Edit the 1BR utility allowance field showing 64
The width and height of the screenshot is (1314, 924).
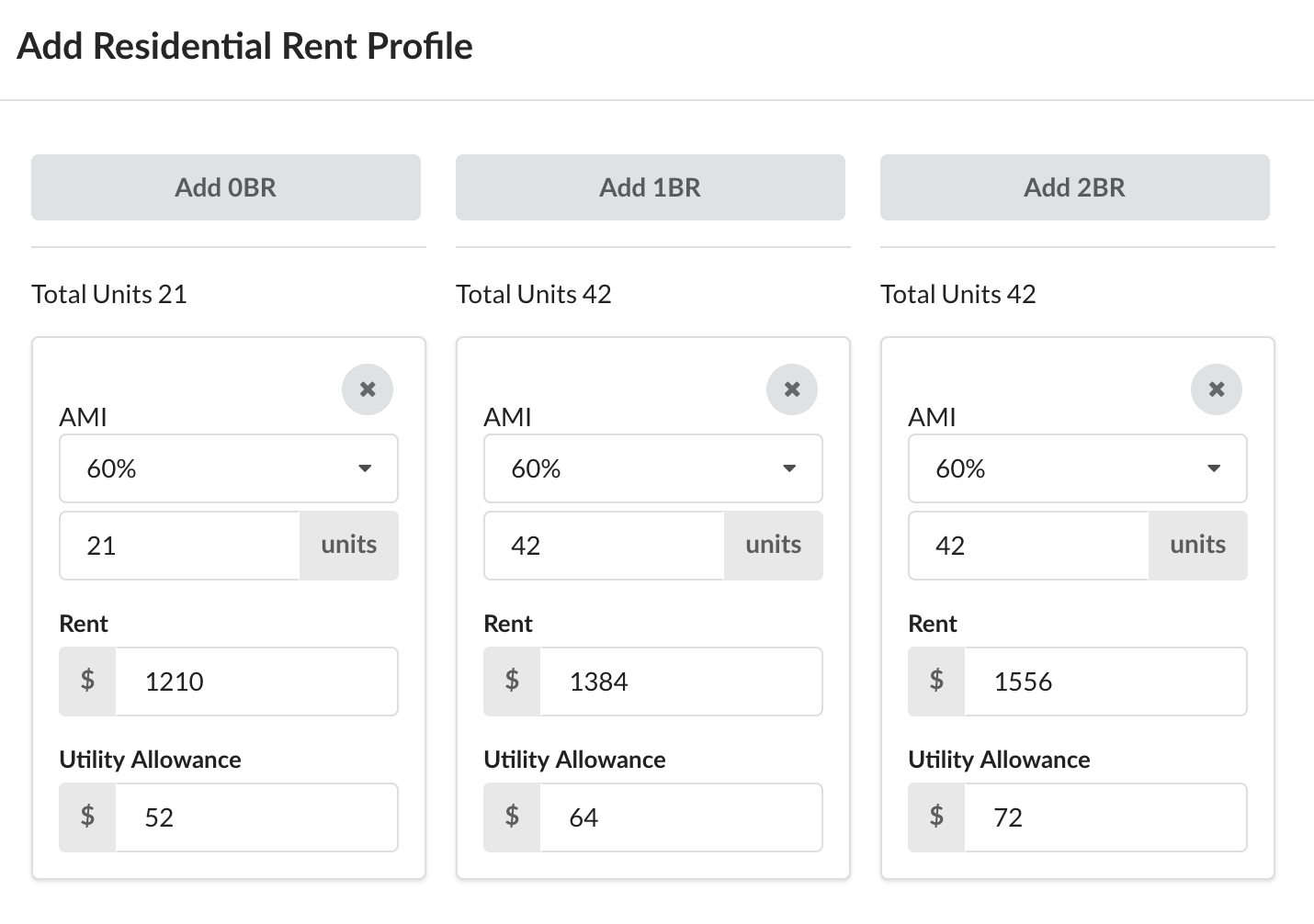(682, 817)
